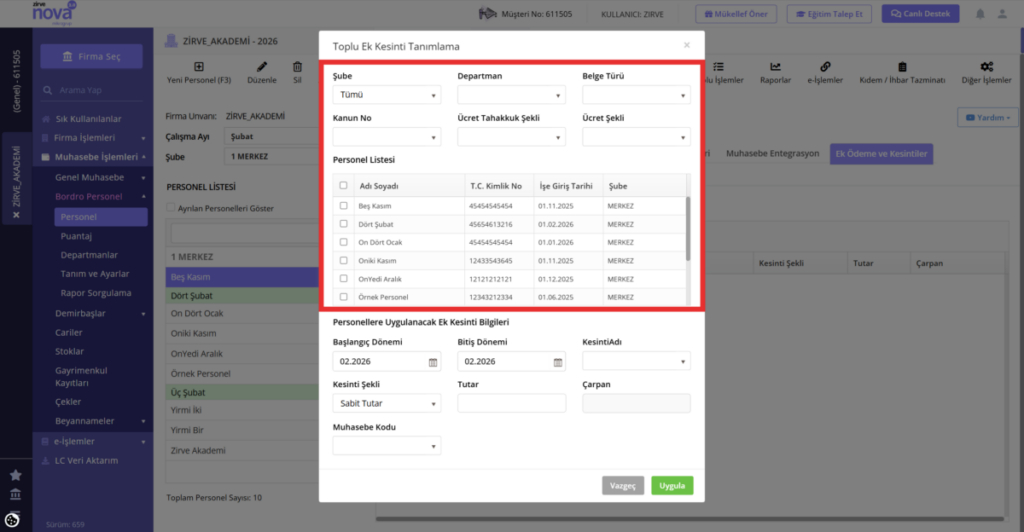This screenshot has width=1024, height=532.
Task: Open Puantaj in the sidebar menu
Action: click(x=76, y=236)
